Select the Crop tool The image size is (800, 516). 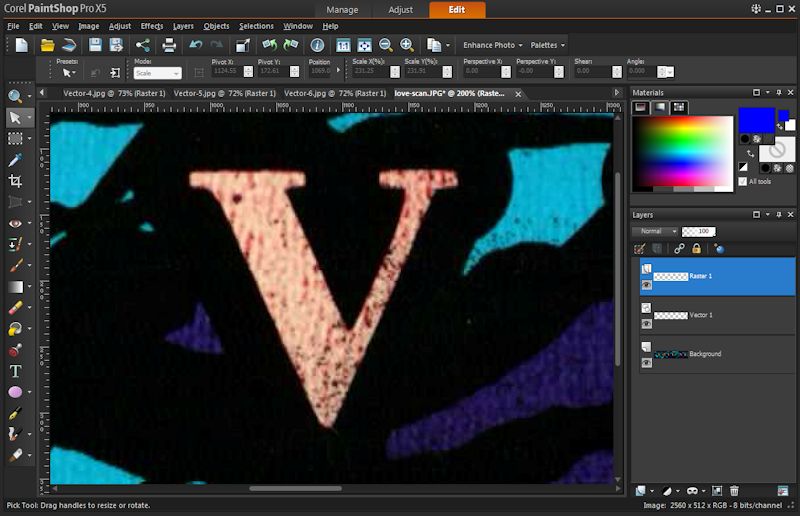point(15,181)
